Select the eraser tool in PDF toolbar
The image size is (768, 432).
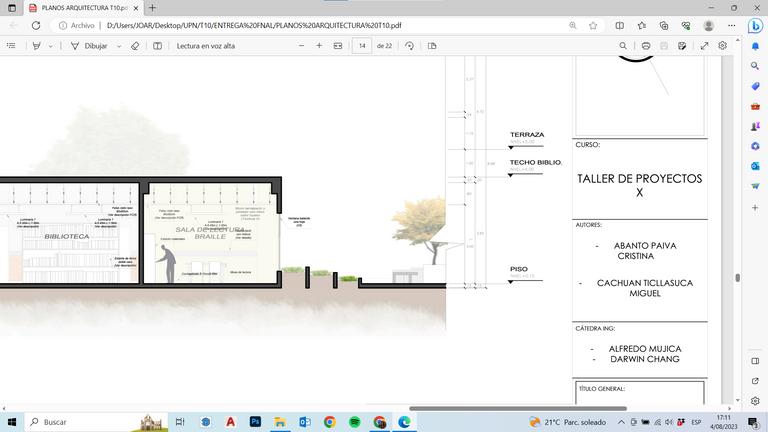click(135, 46)
